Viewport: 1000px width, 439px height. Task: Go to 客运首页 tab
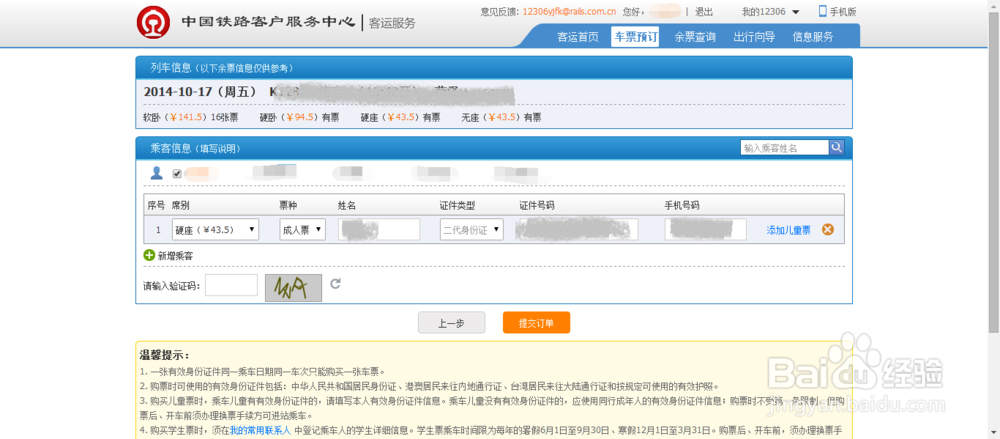tap(578, 37)
